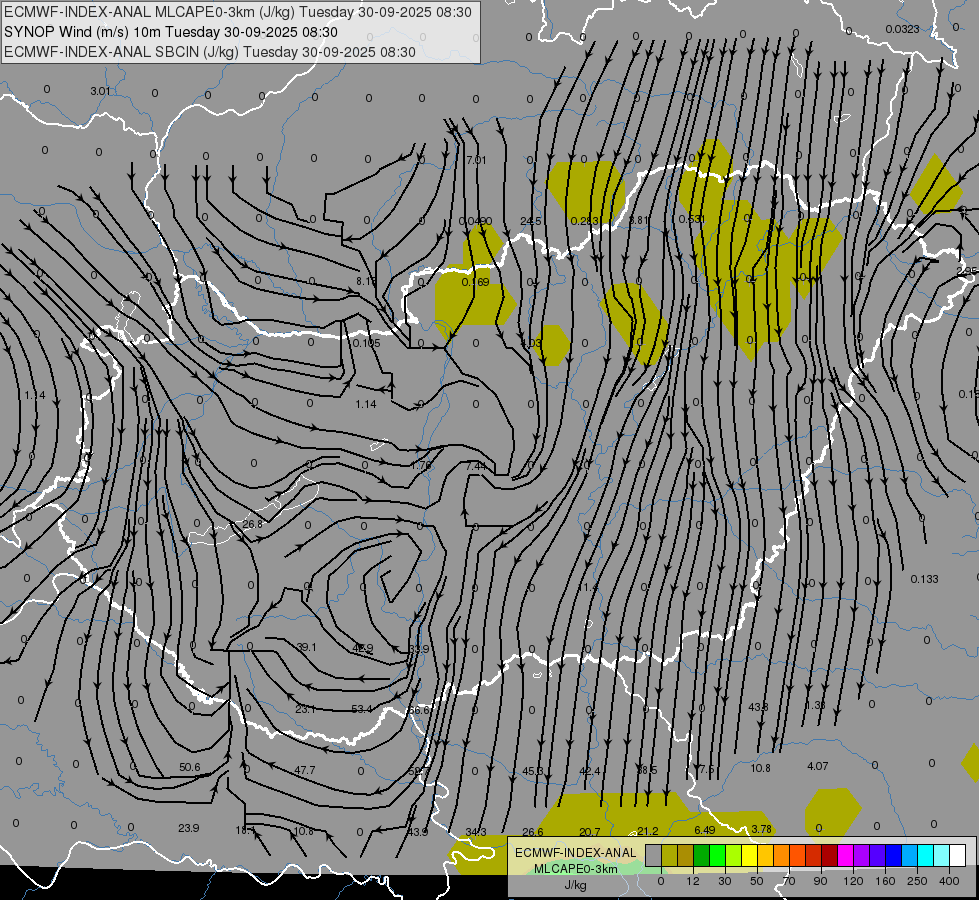Click the 23.9 value on the map
Viewport: 979px width, 900px height.
click(189, 828)
